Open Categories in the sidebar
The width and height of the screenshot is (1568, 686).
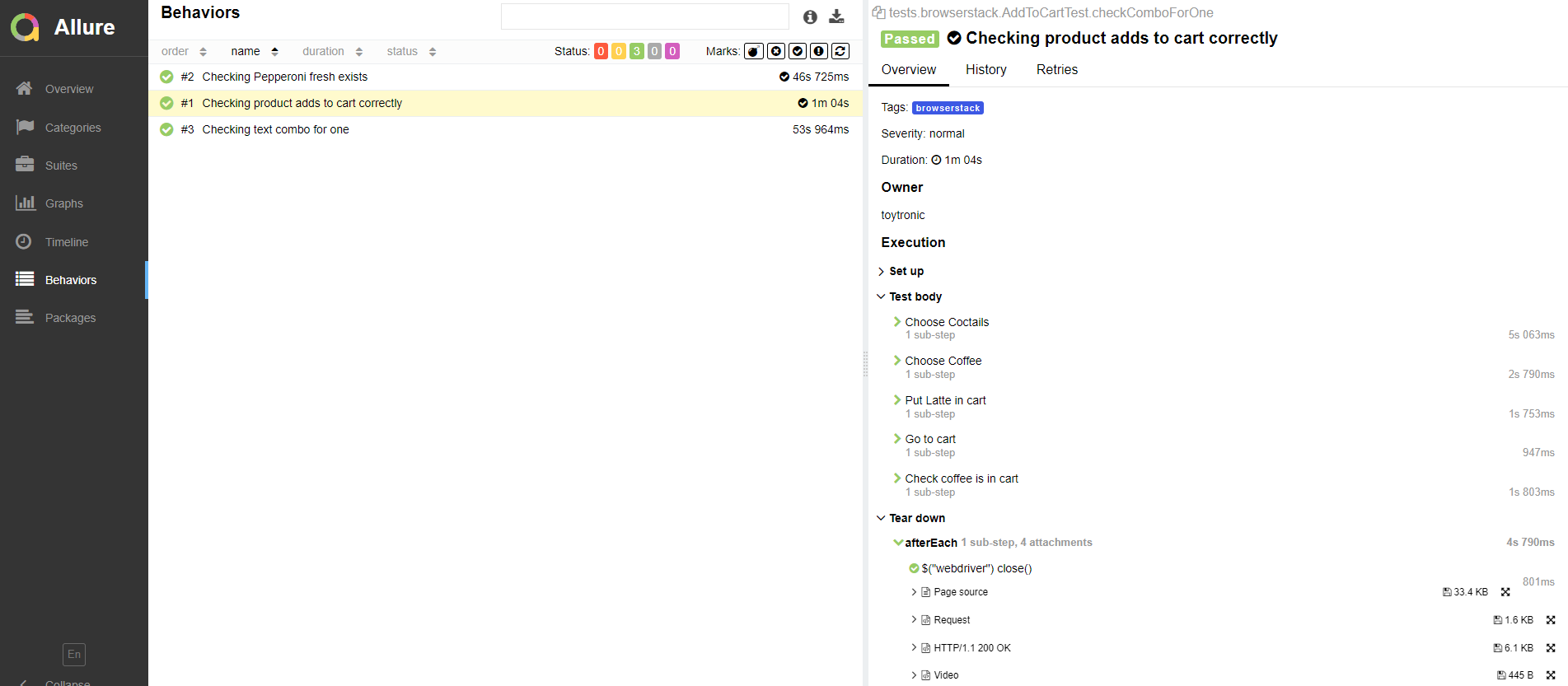73,128
